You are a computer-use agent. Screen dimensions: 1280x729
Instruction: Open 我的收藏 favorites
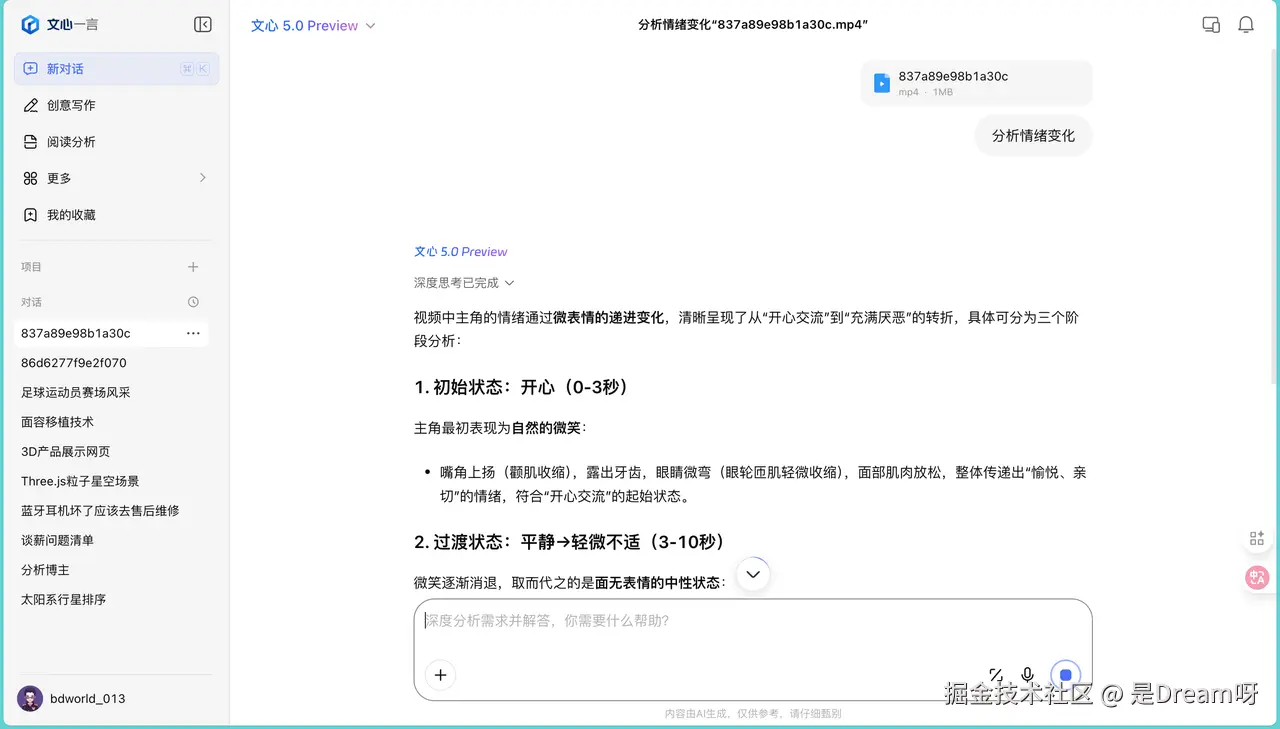click(116, 215)
